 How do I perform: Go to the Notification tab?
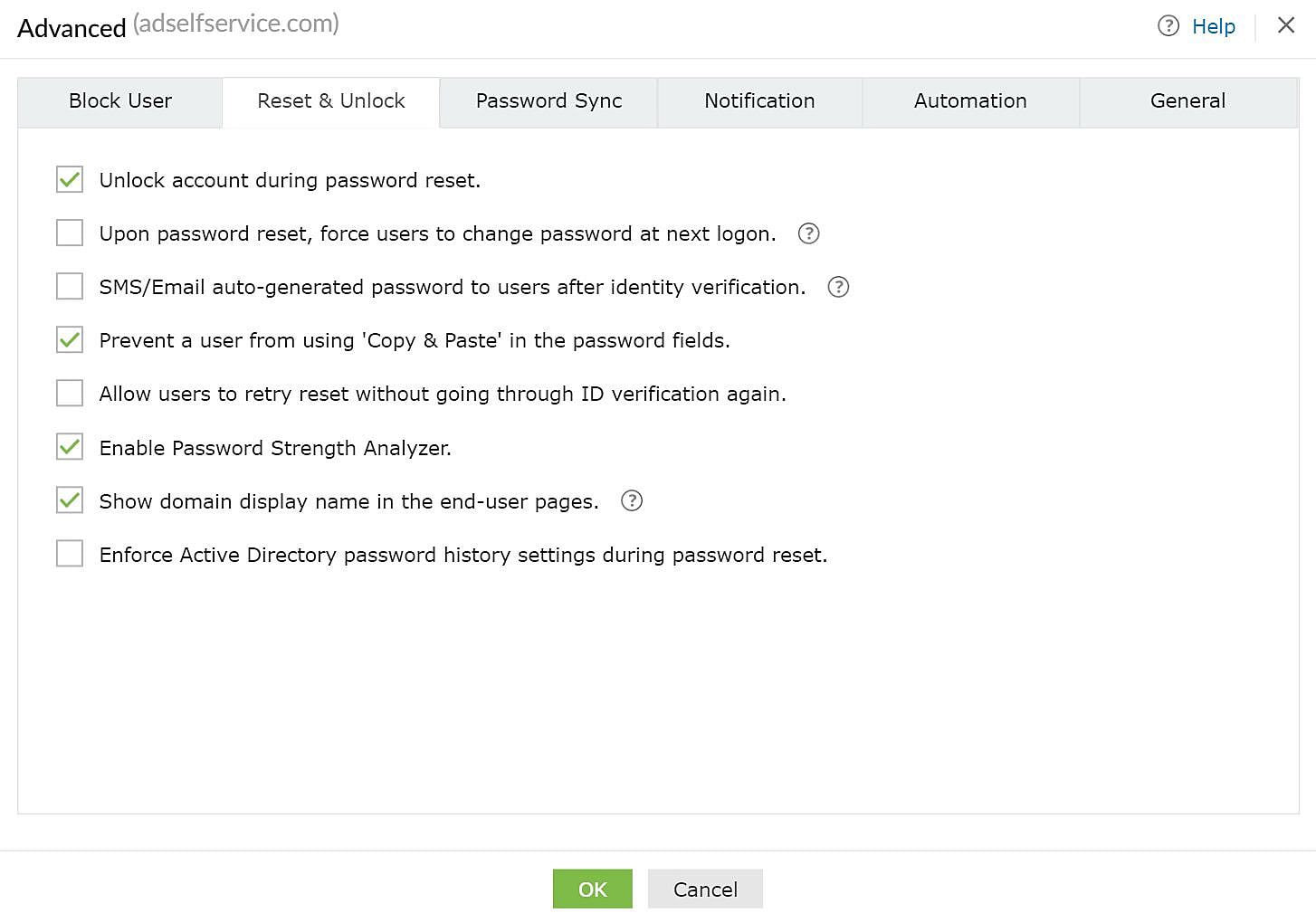click(x=759, y=101)
